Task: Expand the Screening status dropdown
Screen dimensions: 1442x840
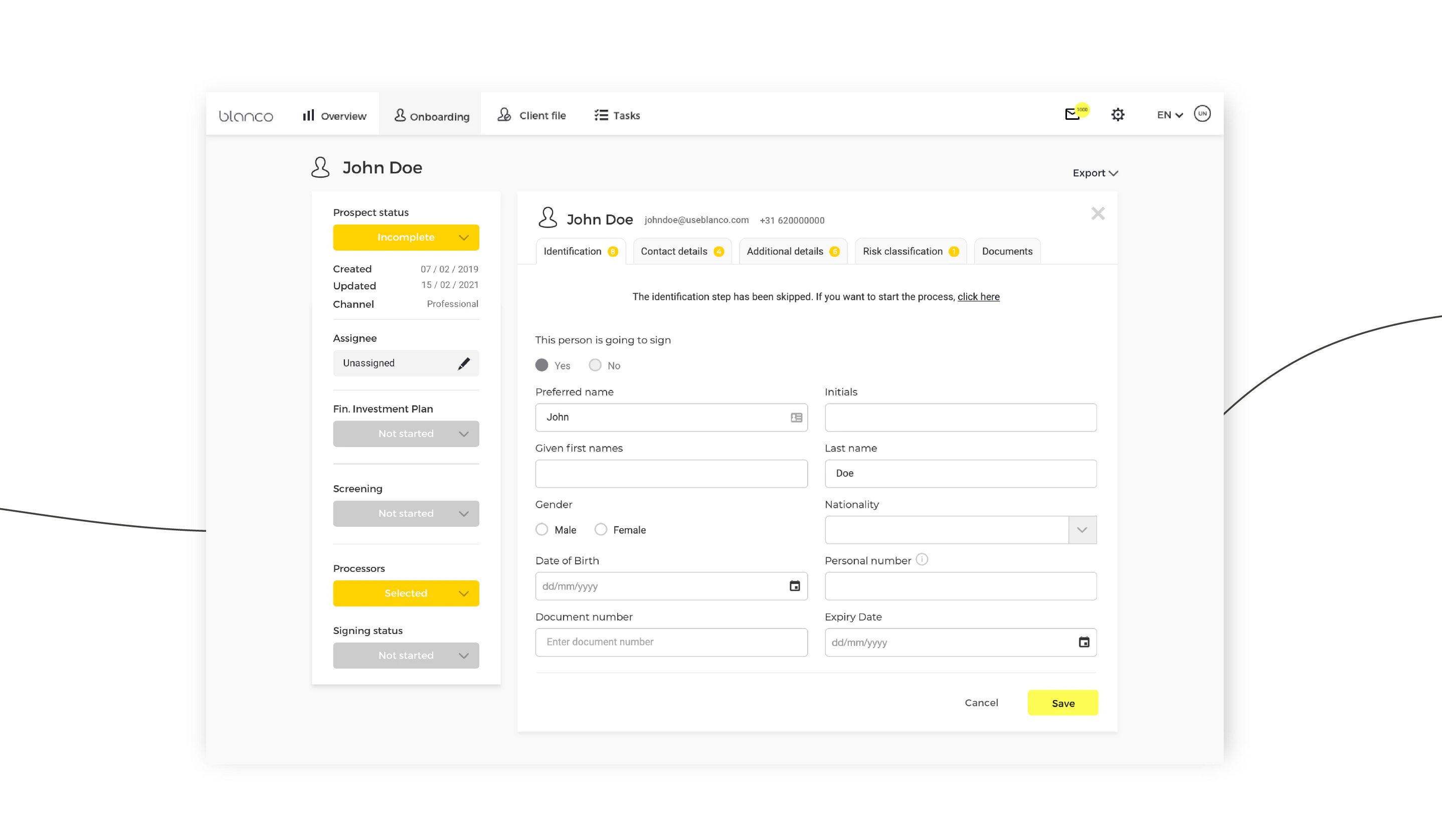Action: click(x=406, y=514)
